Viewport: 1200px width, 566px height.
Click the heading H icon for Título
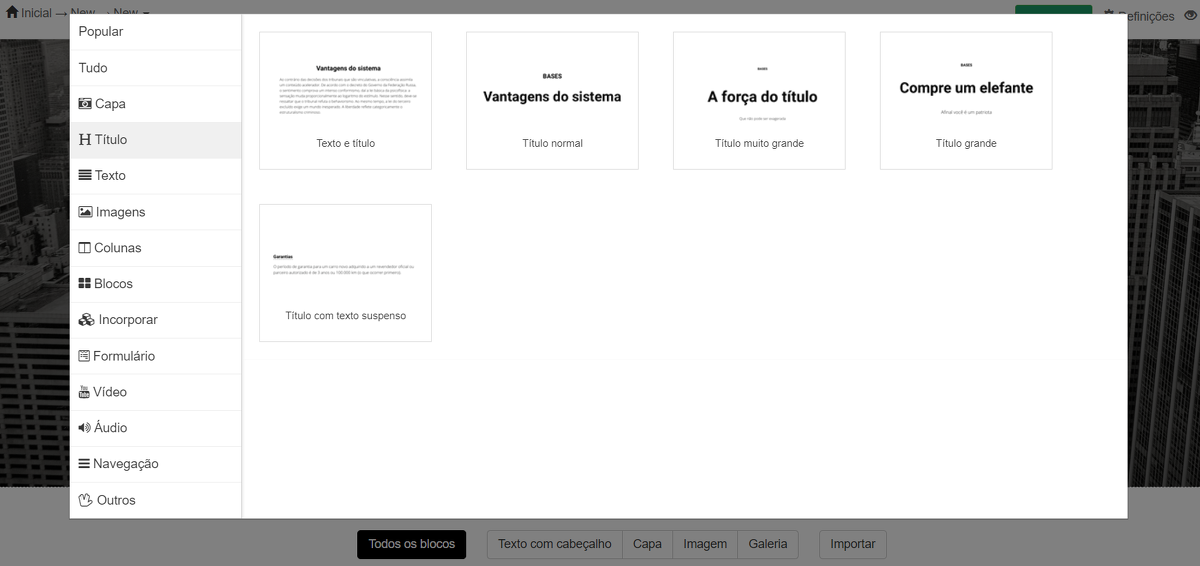click(x=85, y=140)
